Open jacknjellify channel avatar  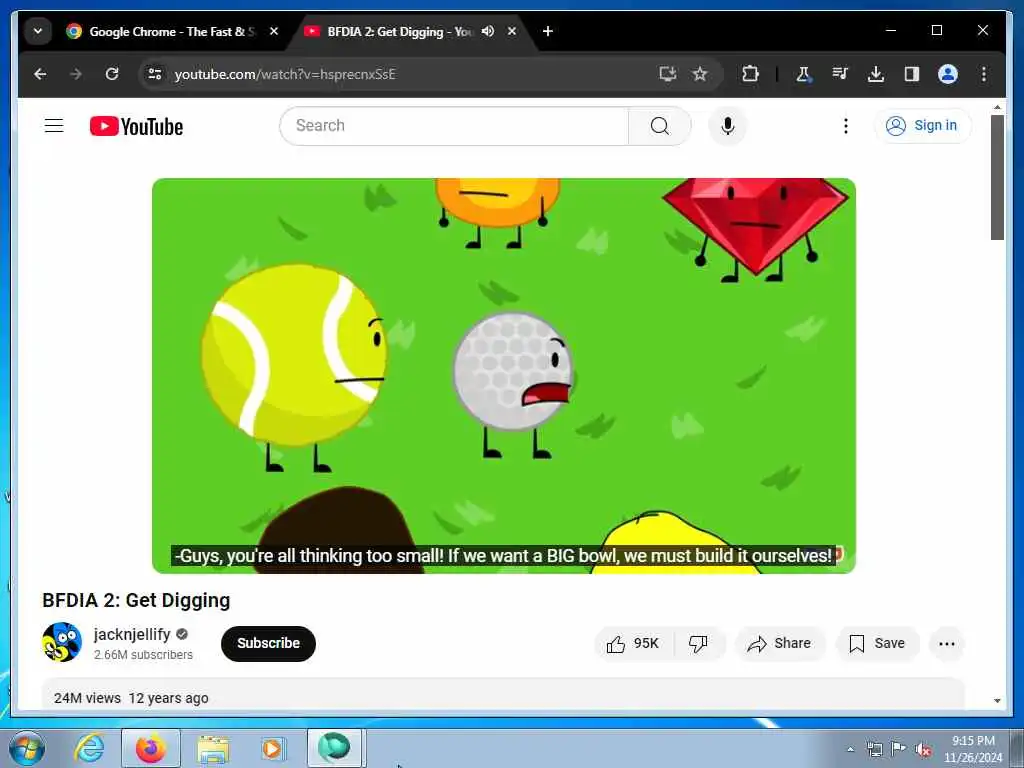pyautogui.click(x=62, y=643)
